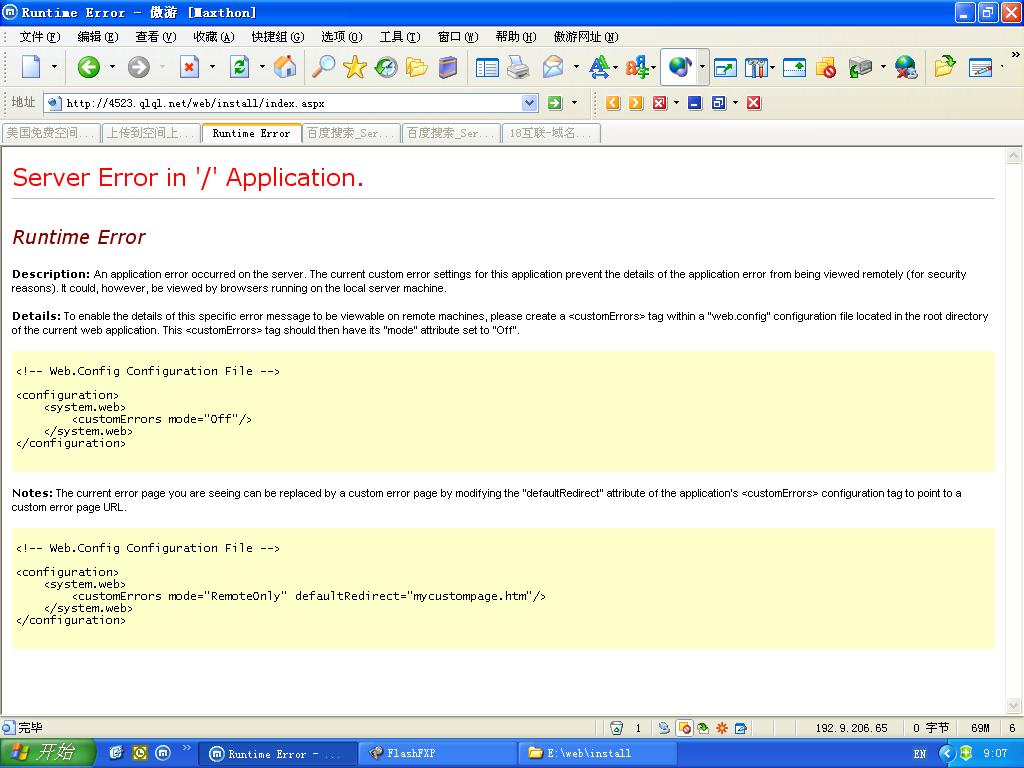Screen dimensions: 1024x768
Task: Open the dropdown arrow beside the New page icon
Action: pos(55,67)
